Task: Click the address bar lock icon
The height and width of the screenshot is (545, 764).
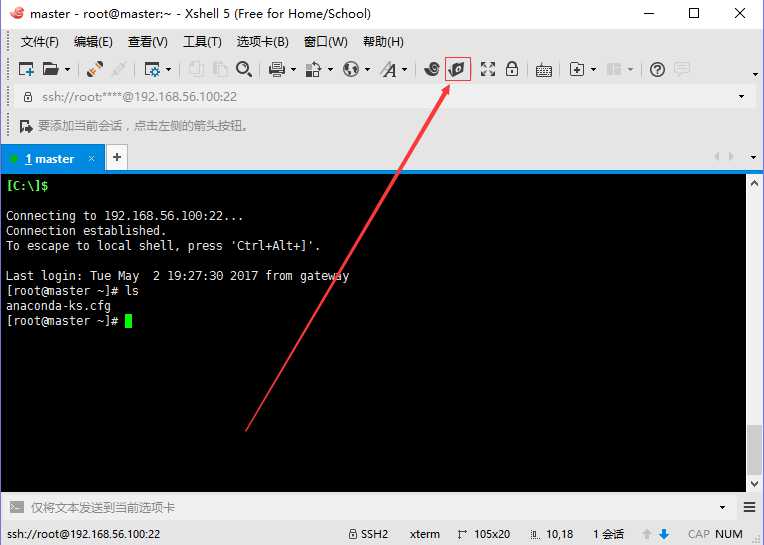Action: click(x=28, y=97)
